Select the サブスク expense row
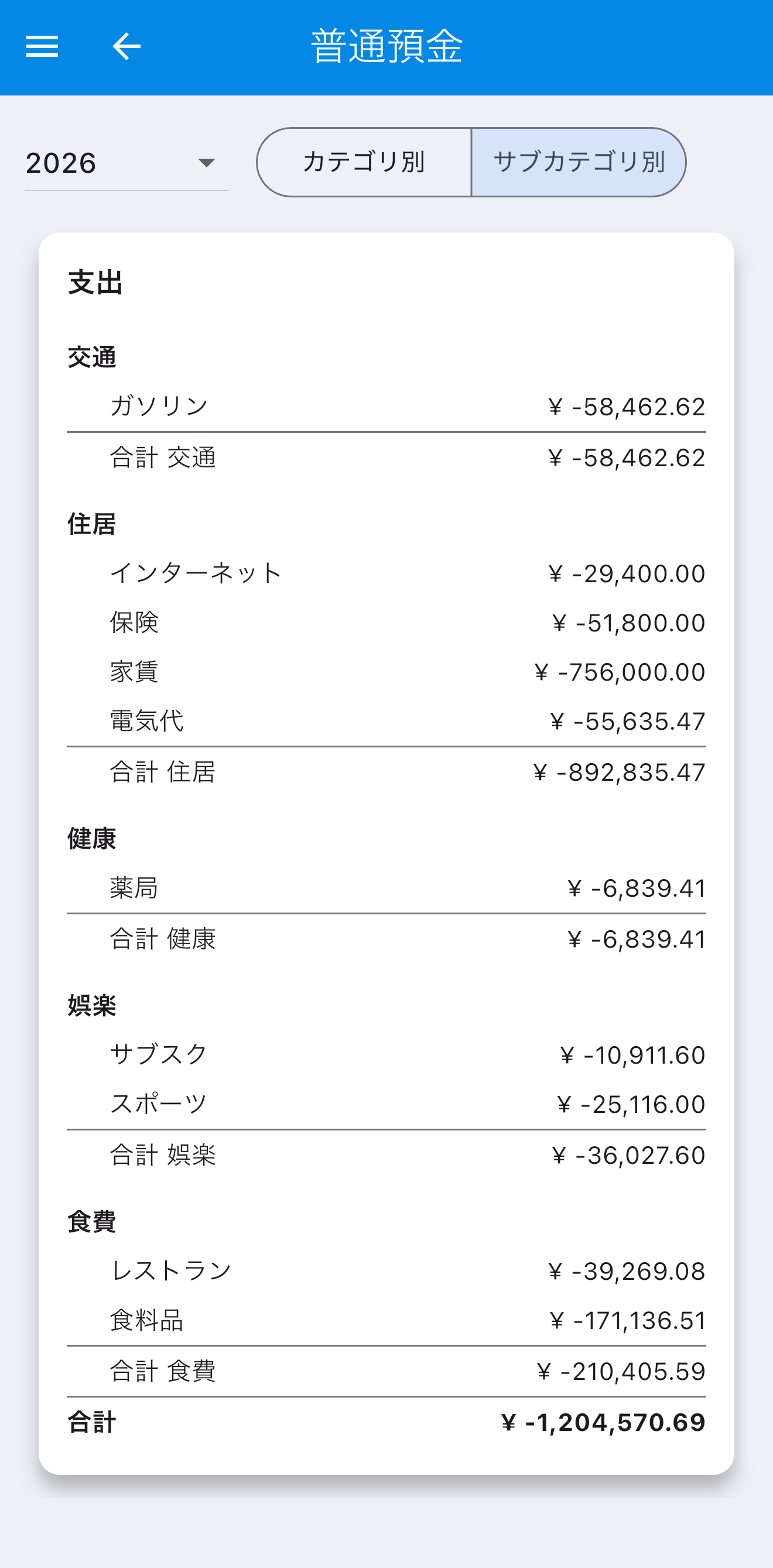 386,1055
